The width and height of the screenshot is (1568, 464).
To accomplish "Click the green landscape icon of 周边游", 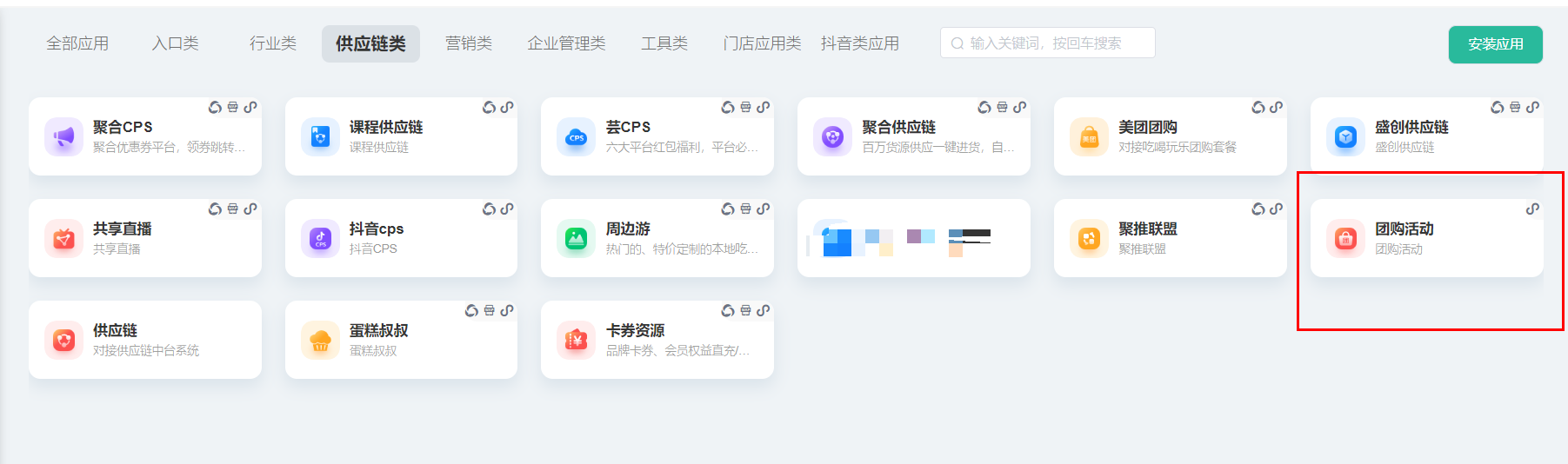I will 577,239.
